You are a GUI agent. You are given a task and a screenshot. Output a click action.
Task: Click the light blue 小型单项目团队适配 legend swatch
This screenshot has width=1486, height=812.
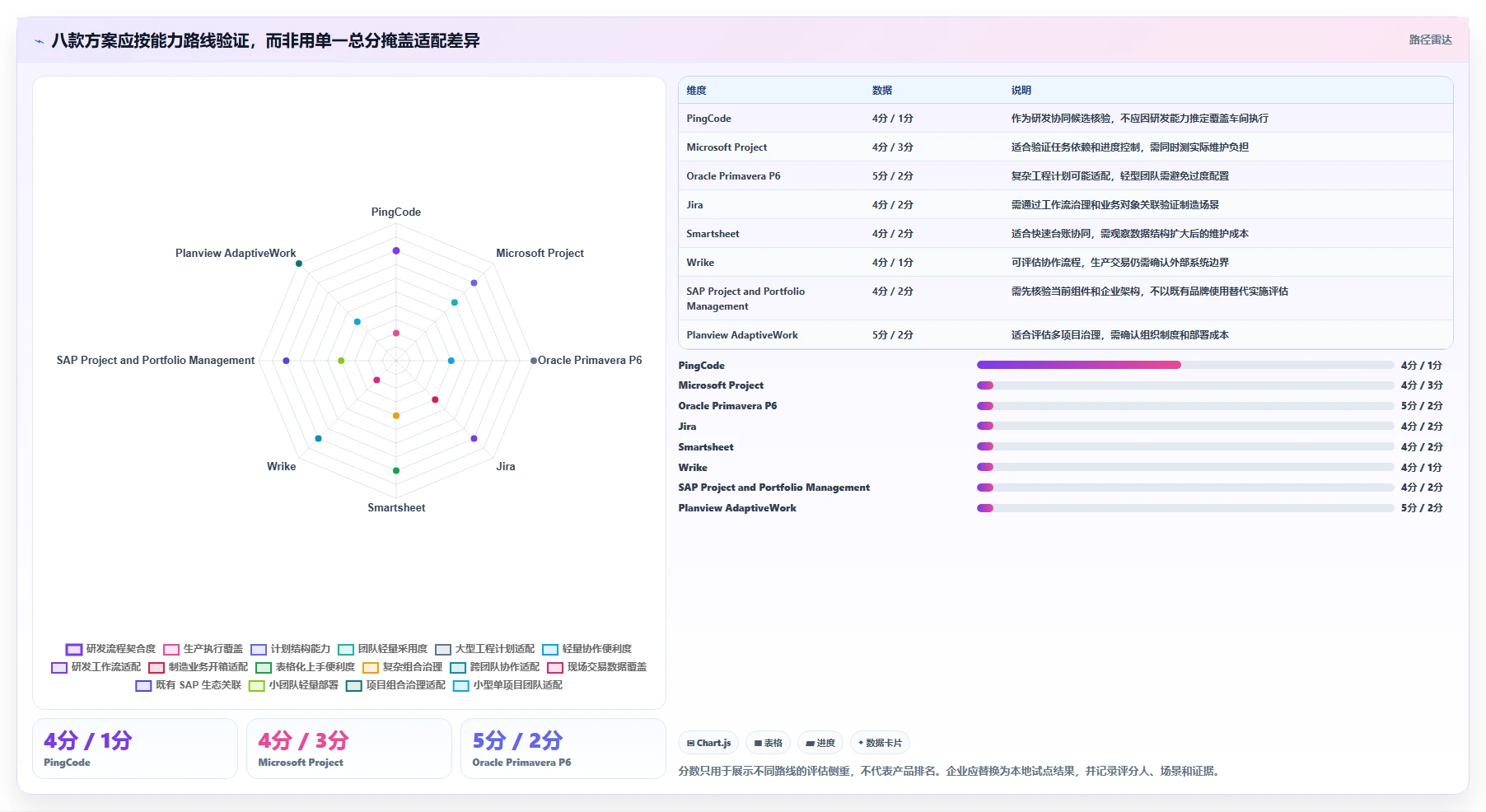coord(461,685)
